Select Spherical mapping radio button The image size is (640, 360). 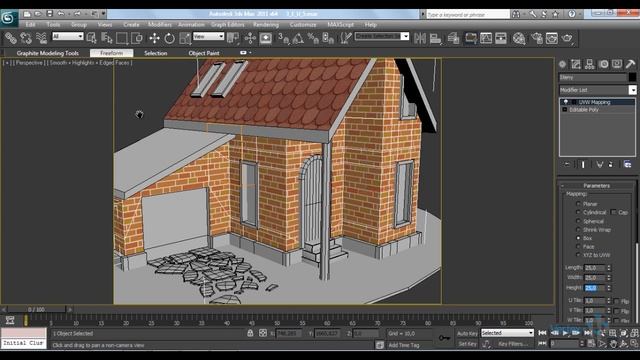578,220
